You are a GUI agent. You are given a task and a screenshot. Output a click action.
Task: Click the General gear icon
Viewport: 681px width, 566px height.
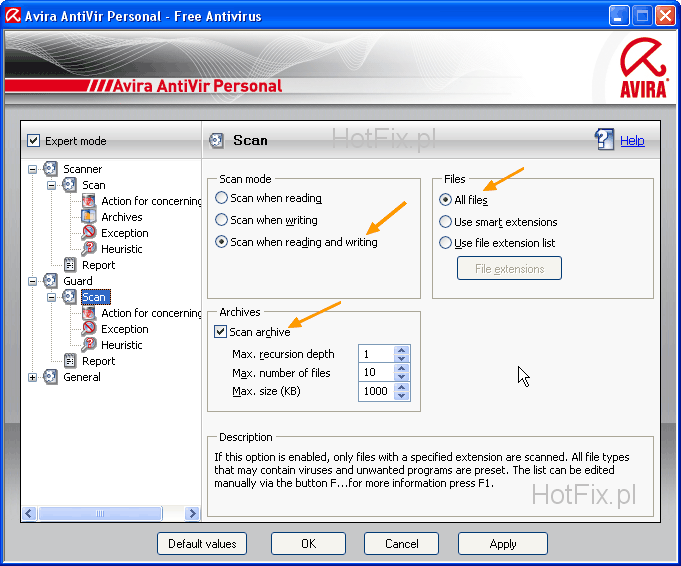point(51,377)
